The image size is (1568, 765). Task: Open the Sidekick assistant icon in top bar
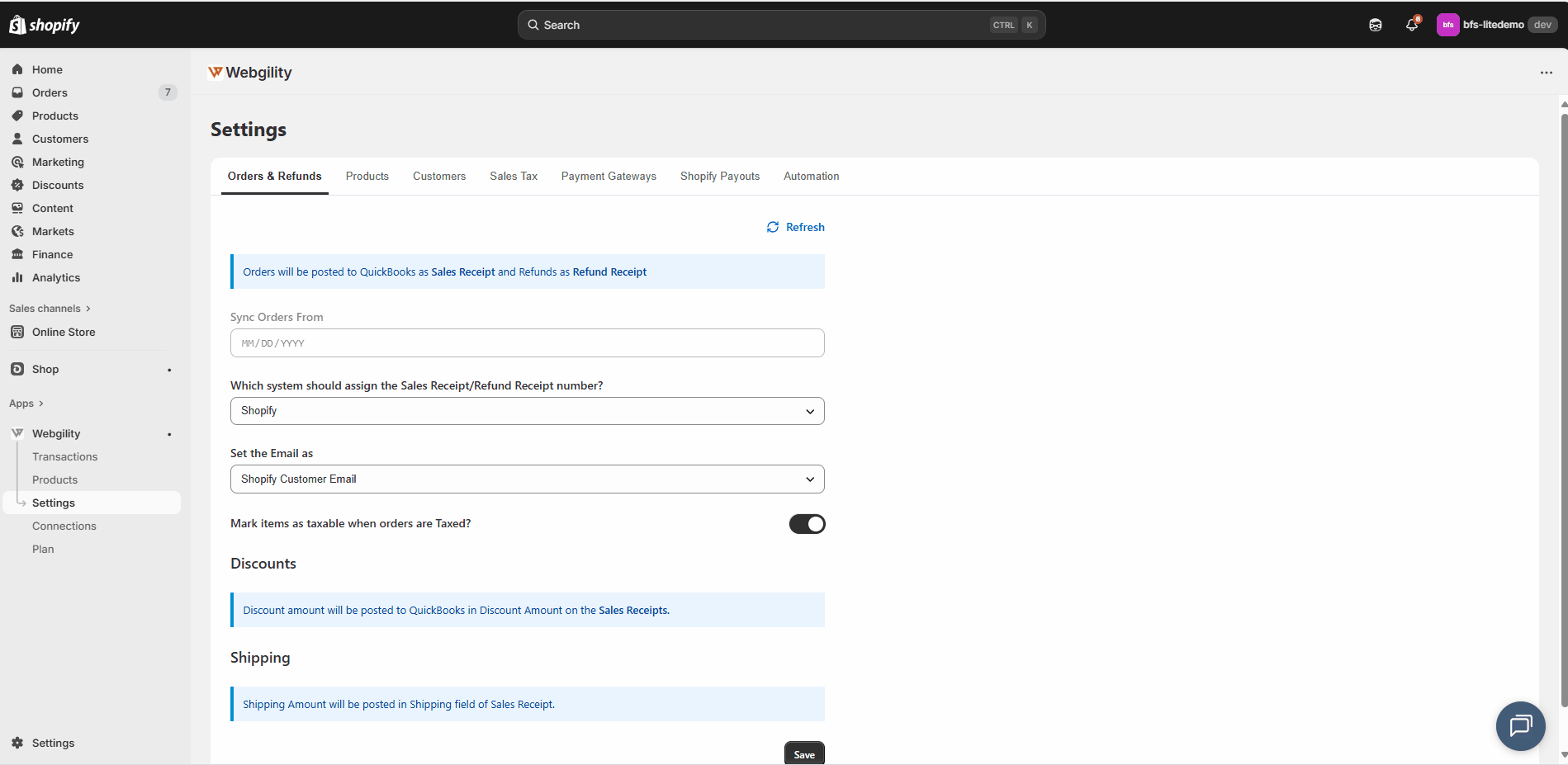click(x=1376, y=25)
